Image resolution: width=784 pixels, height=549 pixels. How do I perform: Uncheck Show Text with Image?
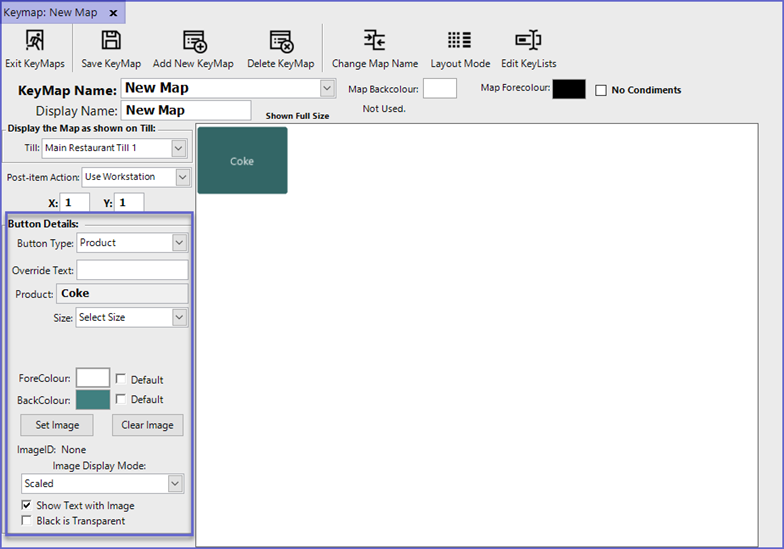(x=26, y=506)
